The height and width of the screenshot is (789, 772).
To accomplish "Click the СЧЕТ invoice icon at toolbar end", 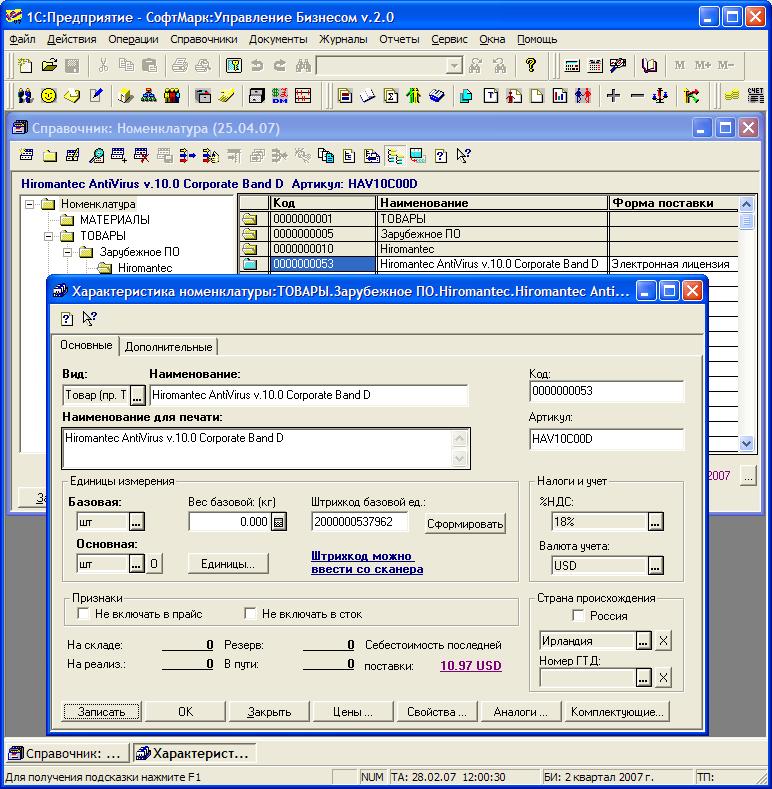I will (755, 95).
